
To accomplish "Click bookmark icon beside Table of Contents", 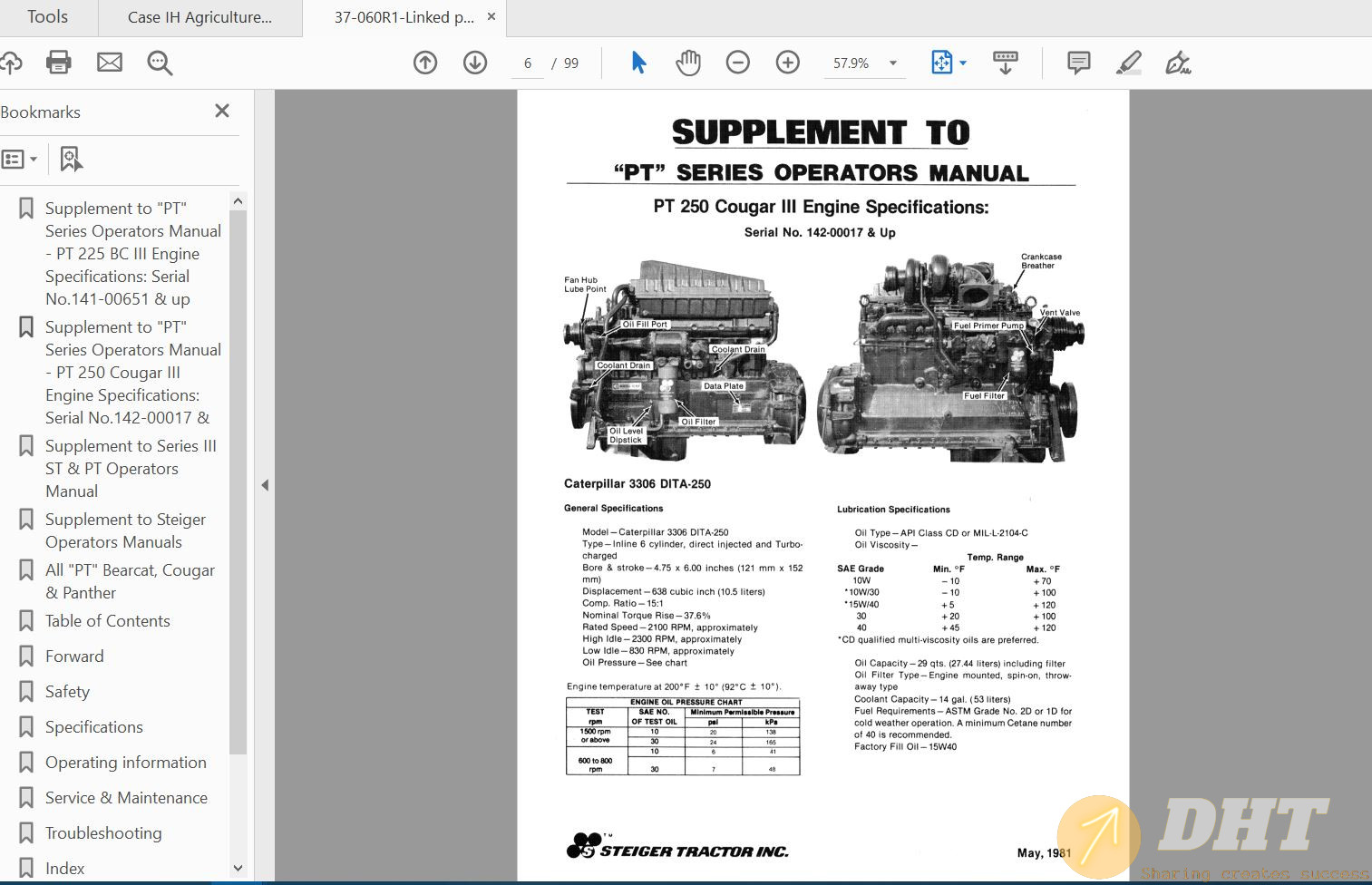I will tap(26, 621).
